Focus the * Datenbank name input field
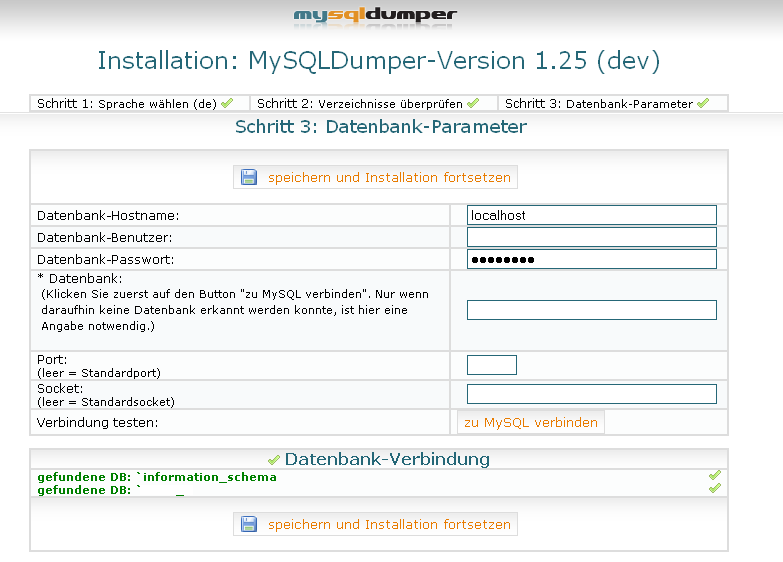Image resolution: width=783 pixels, height=562 pixels. [x=592, y=310]
